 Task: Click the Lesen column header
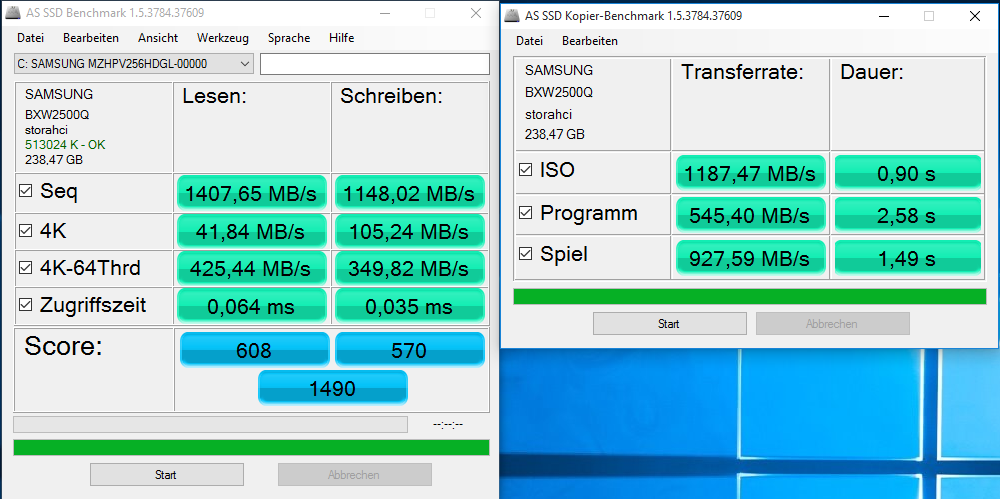tap(214, 96)
